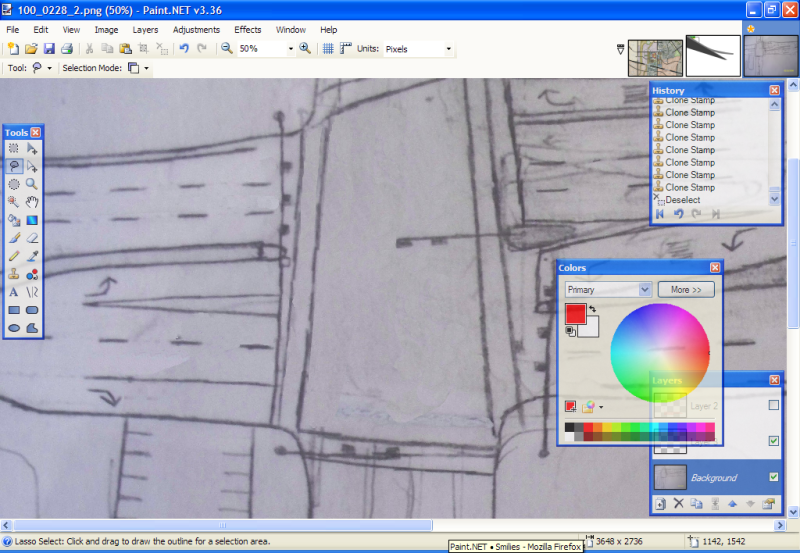
Task: Select the Zoom magnifier tool
Action: pos(32,184)
